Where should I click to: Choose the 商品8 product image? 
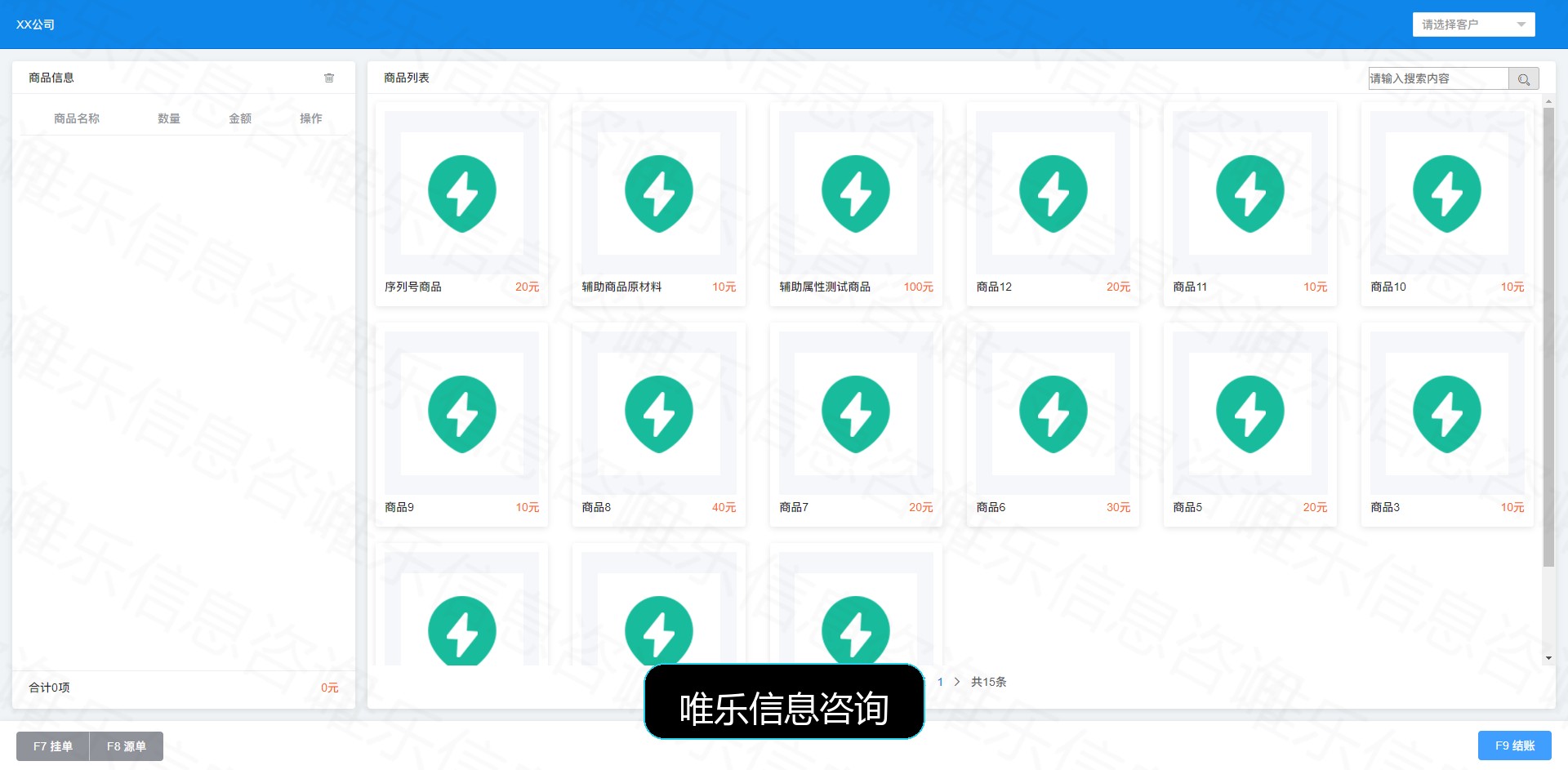tap(658, 413)
